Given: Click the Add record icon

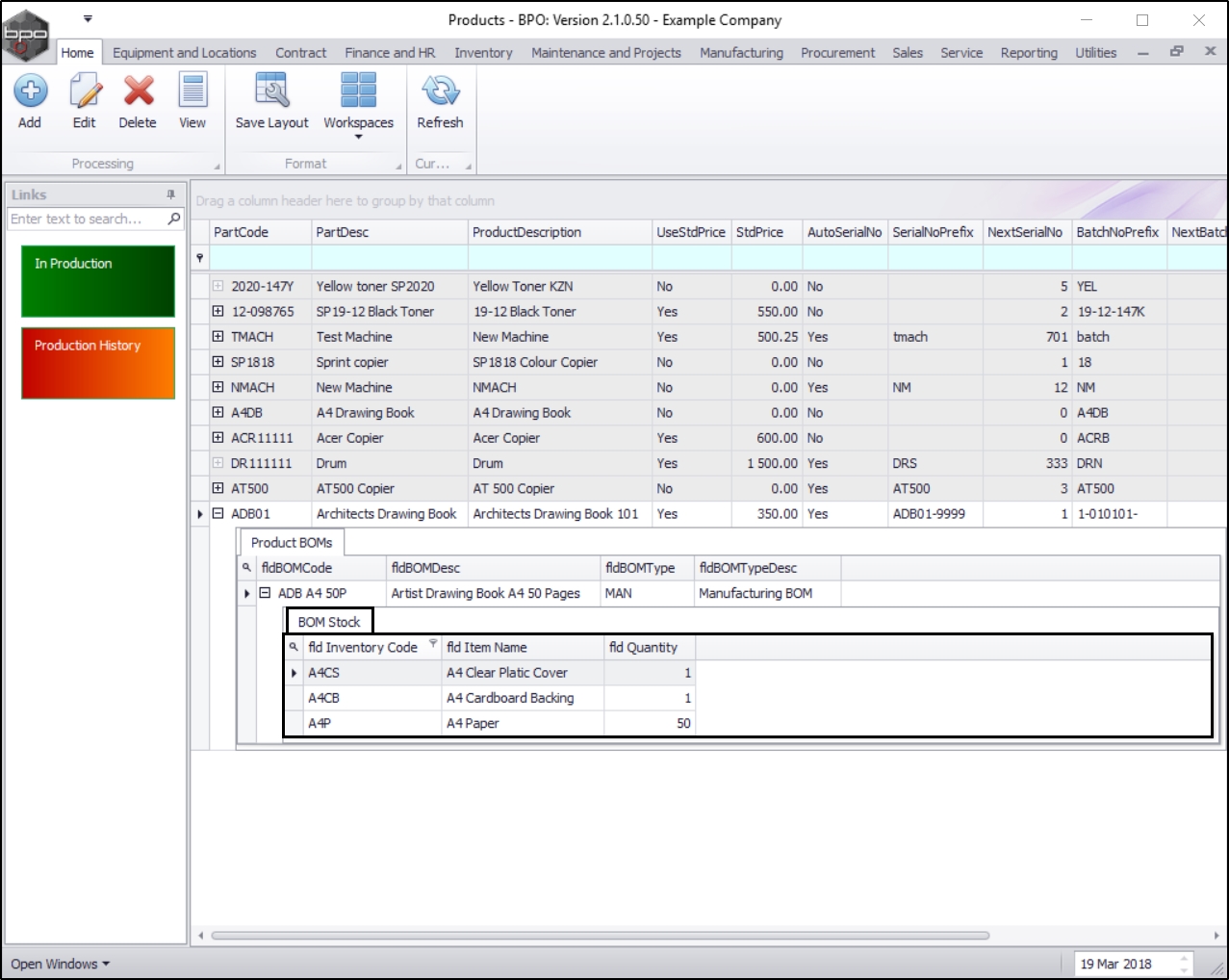Looking at the screenshot, I should click(x=30, y=91).
